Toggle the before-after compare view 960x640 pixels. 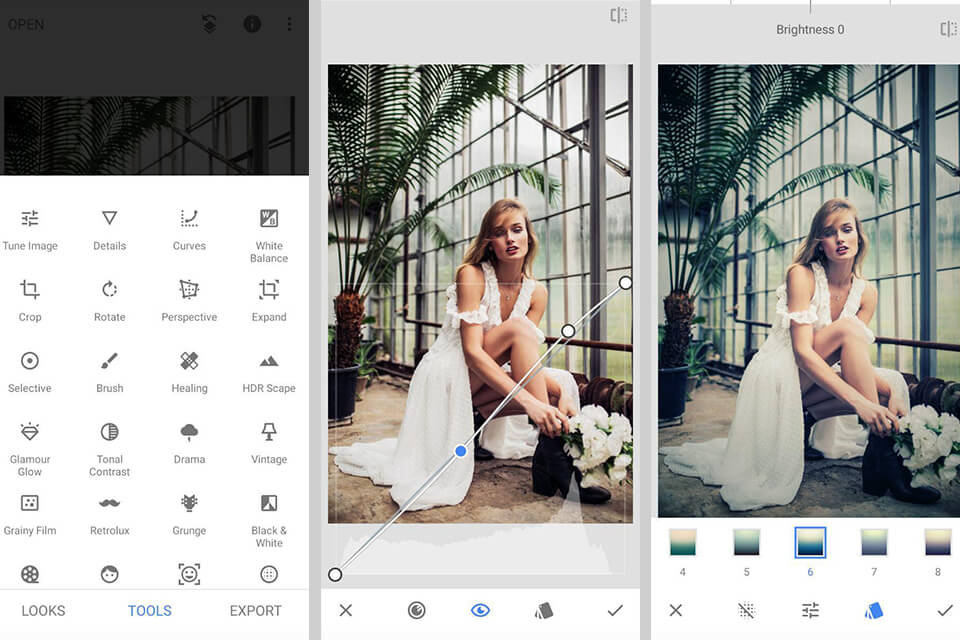pos(621,14)
